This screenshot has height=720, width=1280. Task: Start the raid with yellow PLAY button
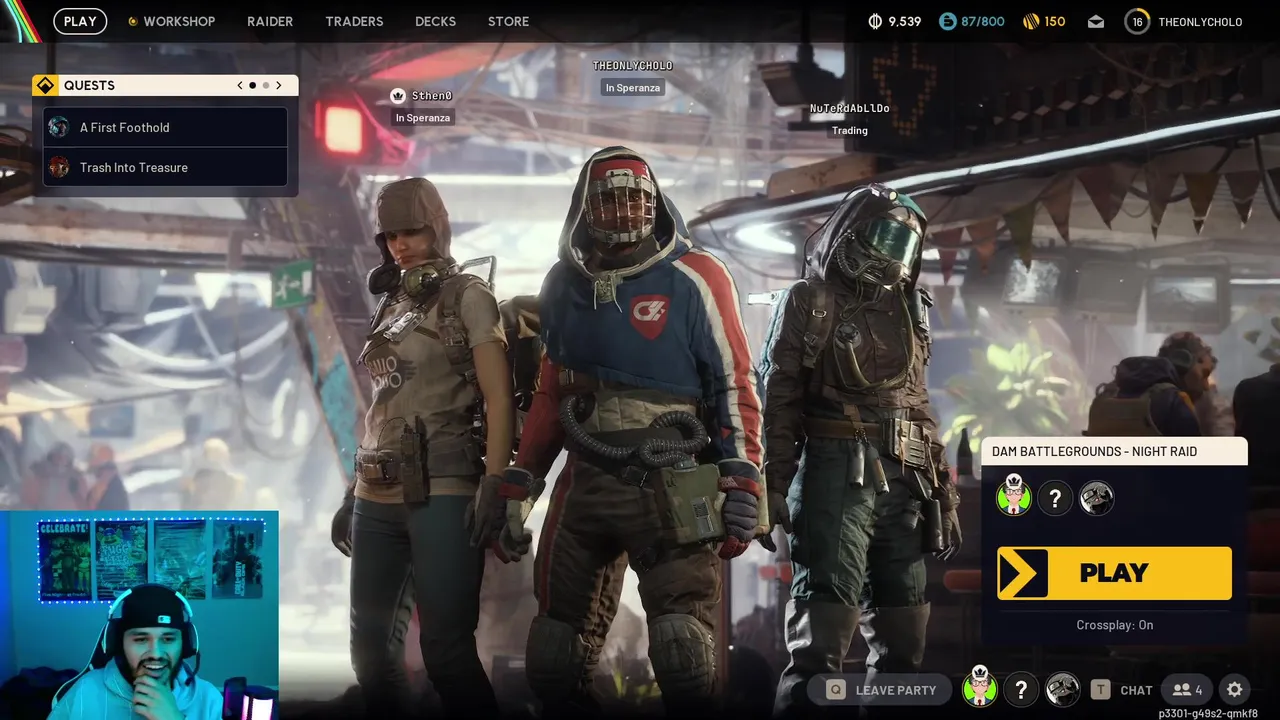1114,573
